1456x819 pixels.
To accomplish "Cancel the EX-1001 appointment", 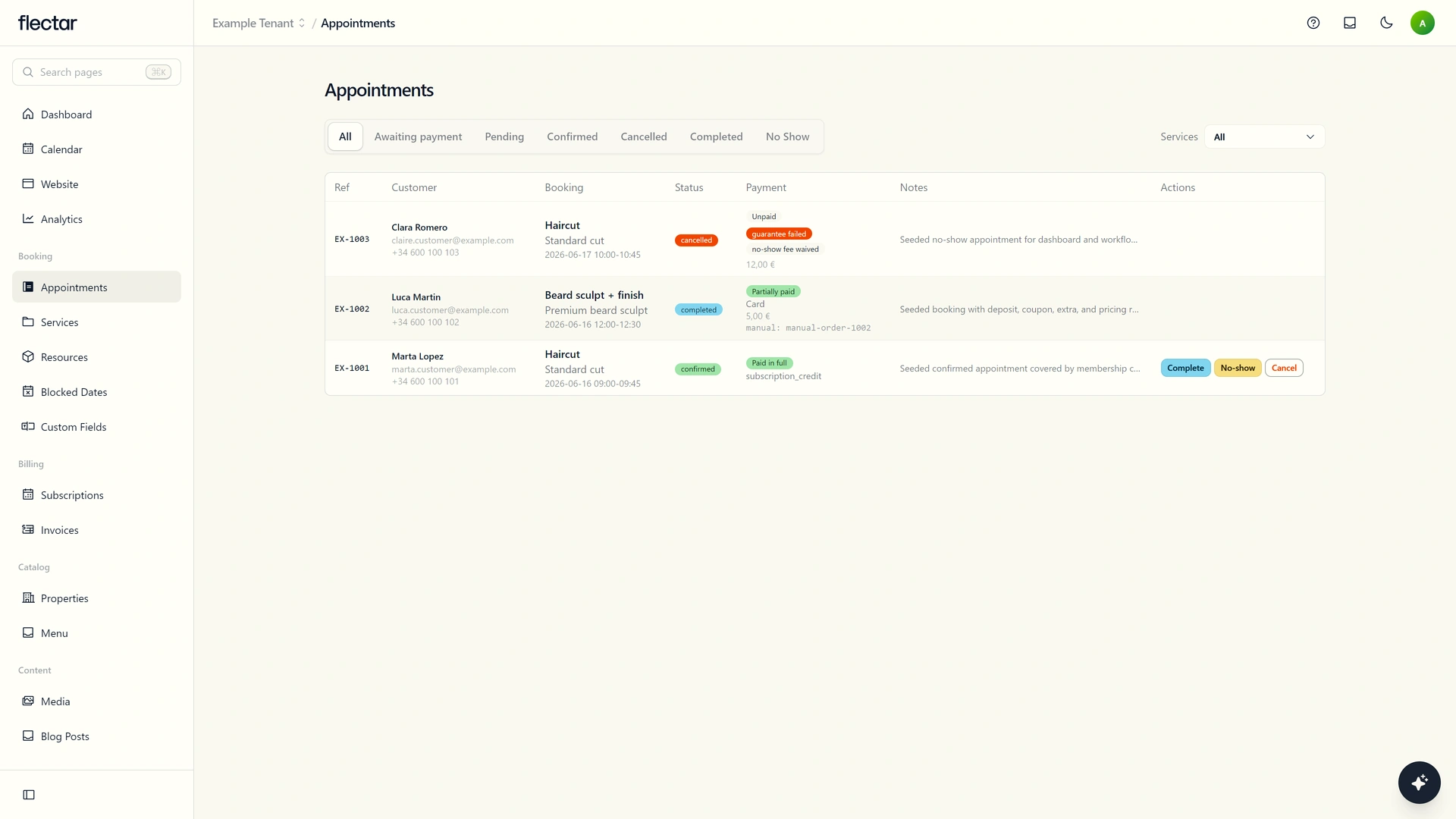I will (x=1284, y=368).
